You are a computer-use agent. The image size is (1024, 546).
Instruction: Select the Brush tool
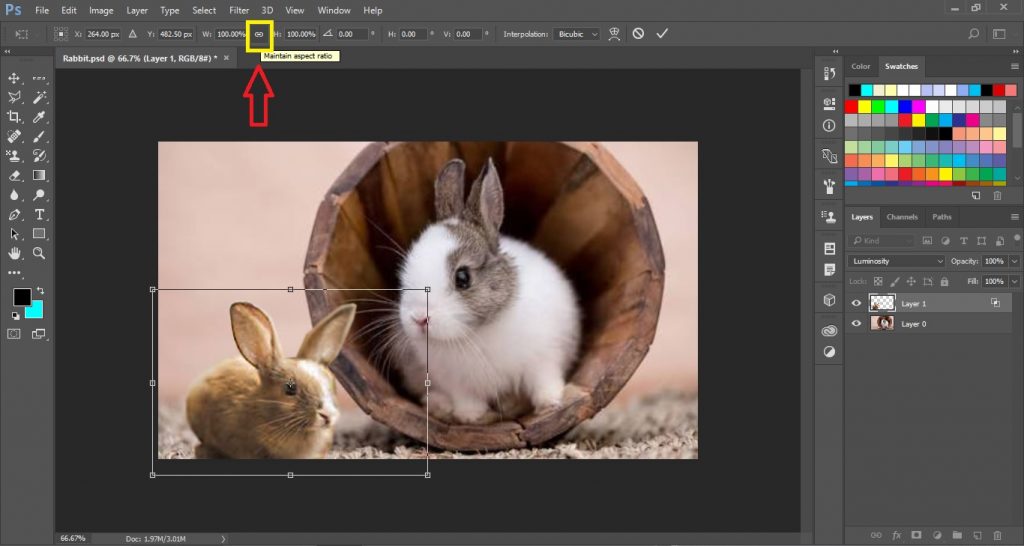coord(39,136)
